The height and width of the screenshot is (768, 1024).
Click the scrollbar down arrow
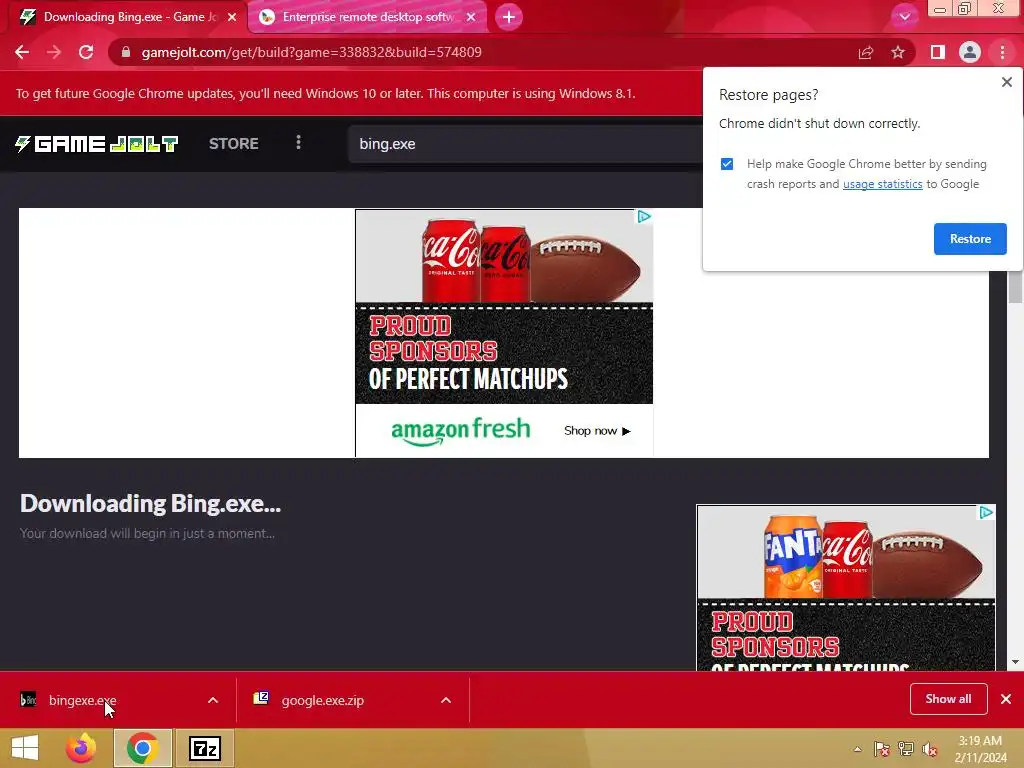pos(1015,662)
